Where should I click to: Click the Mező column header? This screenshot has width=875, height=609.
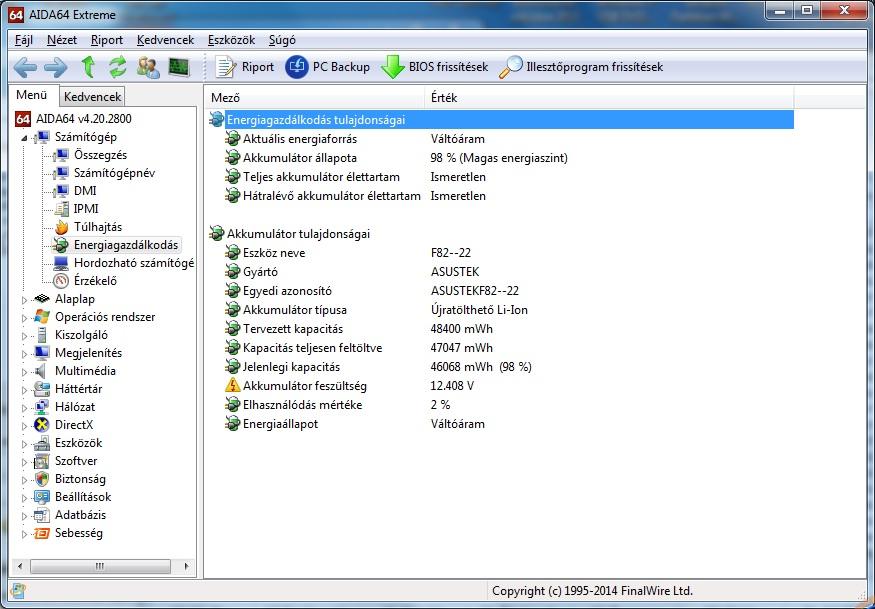(315, 98)
